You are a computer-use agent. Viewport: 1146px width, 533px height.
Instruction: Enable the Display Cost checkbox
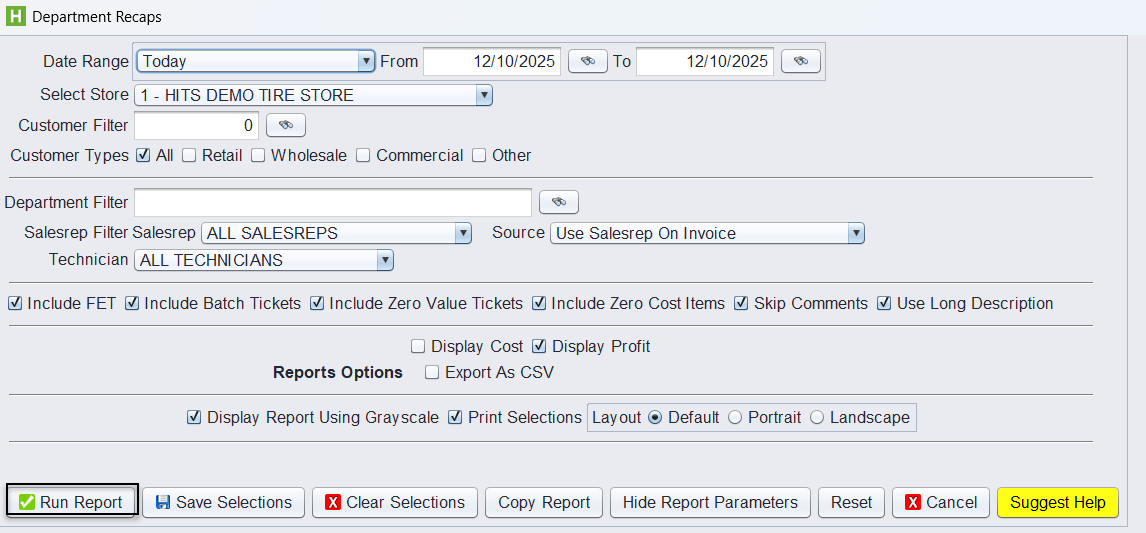(419, 346)
